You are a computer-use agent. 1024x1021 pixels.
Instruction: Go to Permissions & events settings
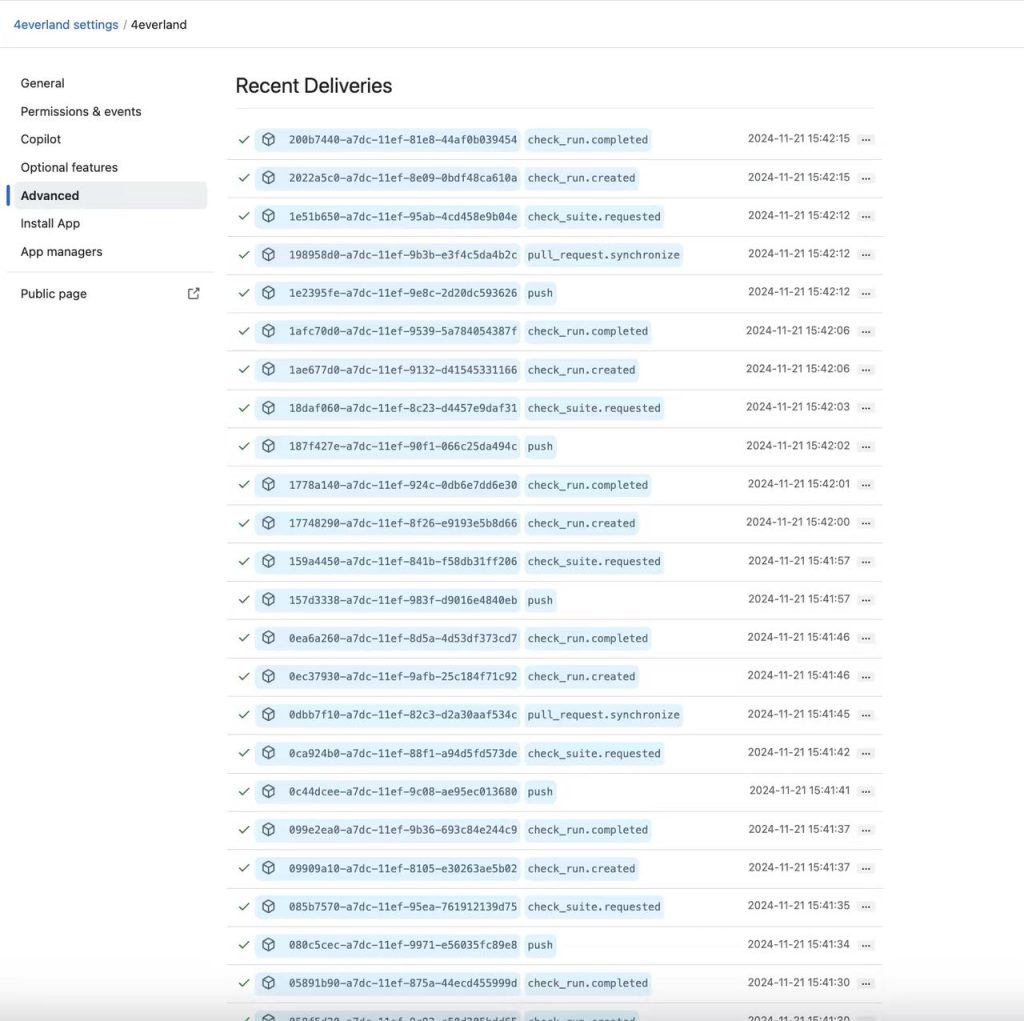tap(81, 111)
